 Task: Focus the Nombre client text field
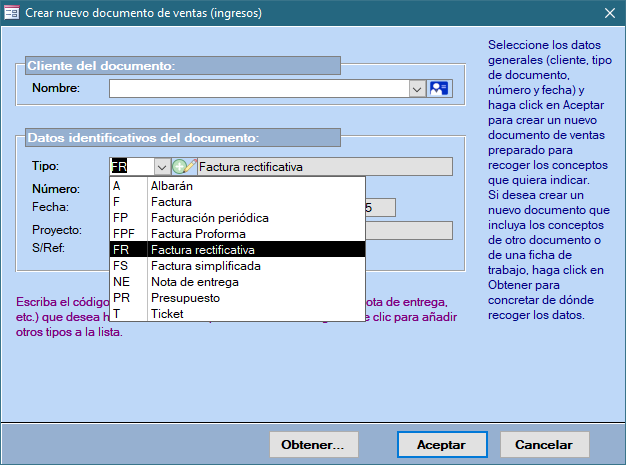click(x=260, y=88)
